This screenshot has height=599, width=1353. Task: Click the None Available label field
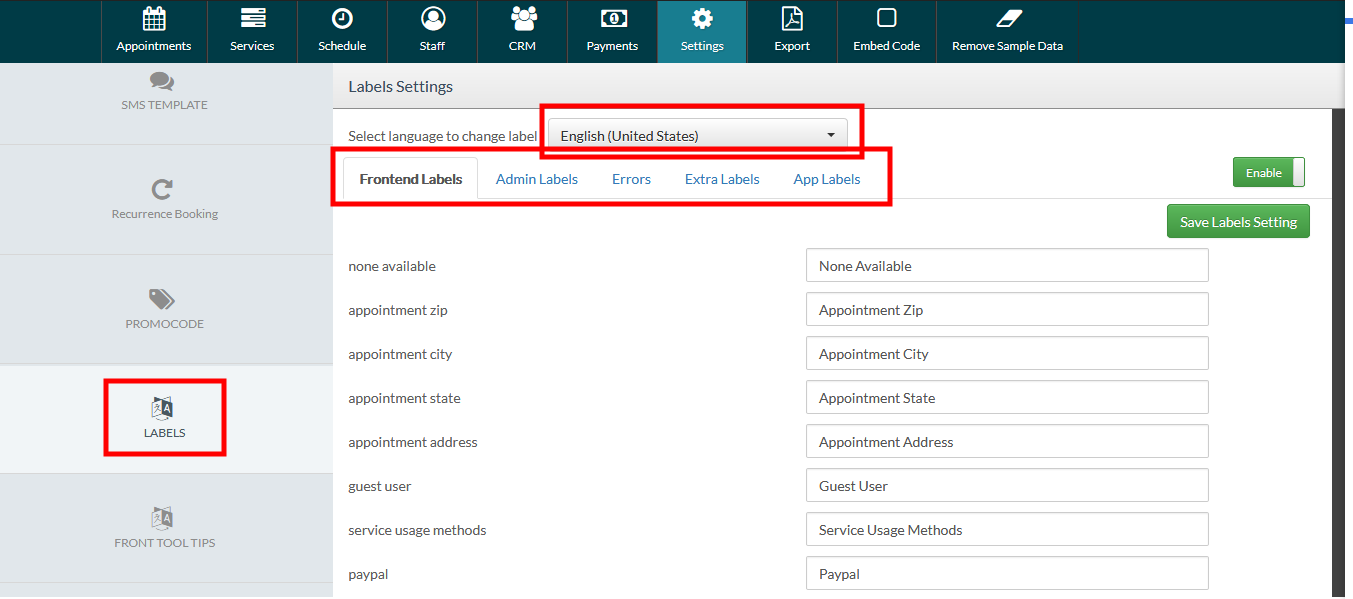(1007, 266)
